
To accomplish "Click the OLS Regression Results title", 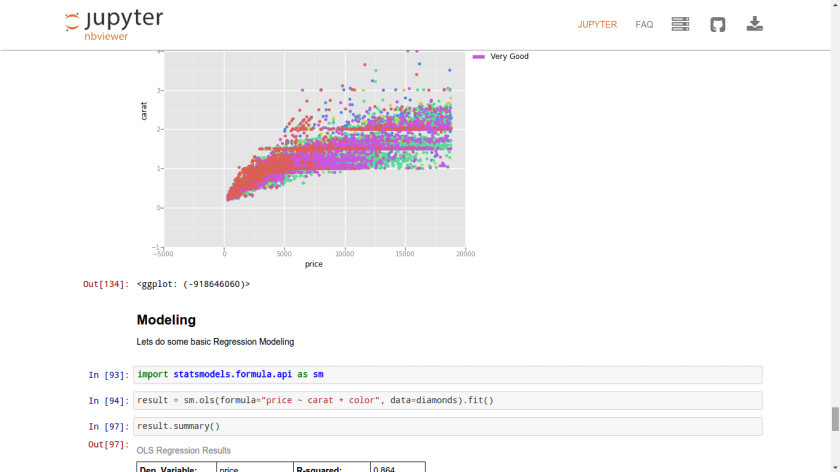I will click(183, 451).
